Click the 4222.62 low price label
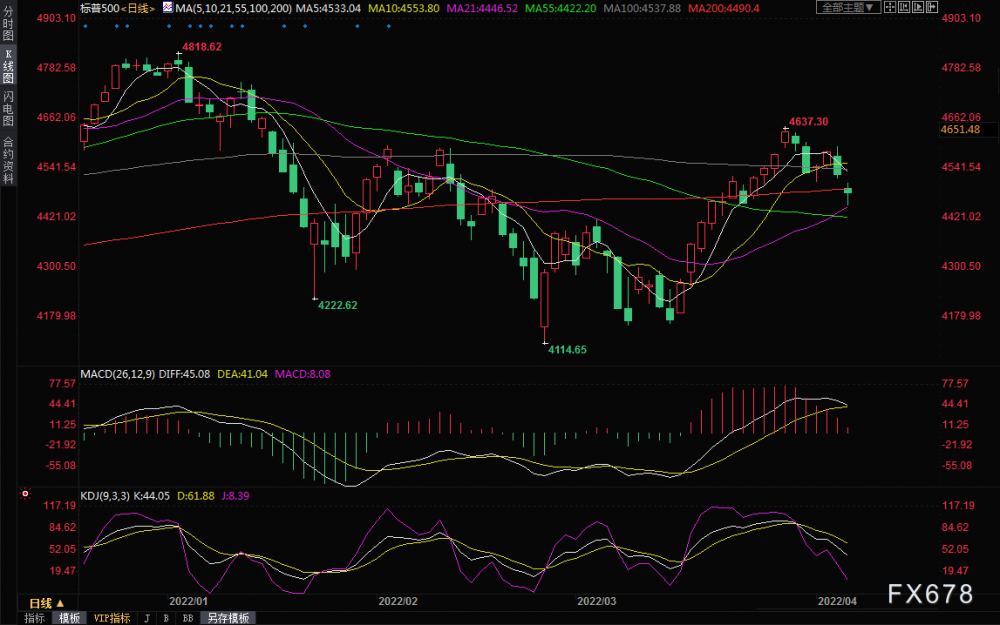Viewport: 1000px width, 625px height. pos(338,305)
